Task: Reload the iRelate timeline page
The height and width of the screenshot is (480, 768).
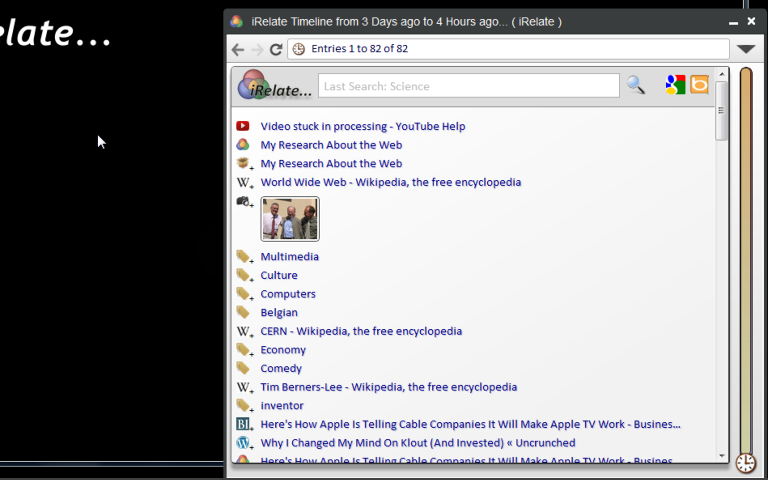Action: click(276, 49)
